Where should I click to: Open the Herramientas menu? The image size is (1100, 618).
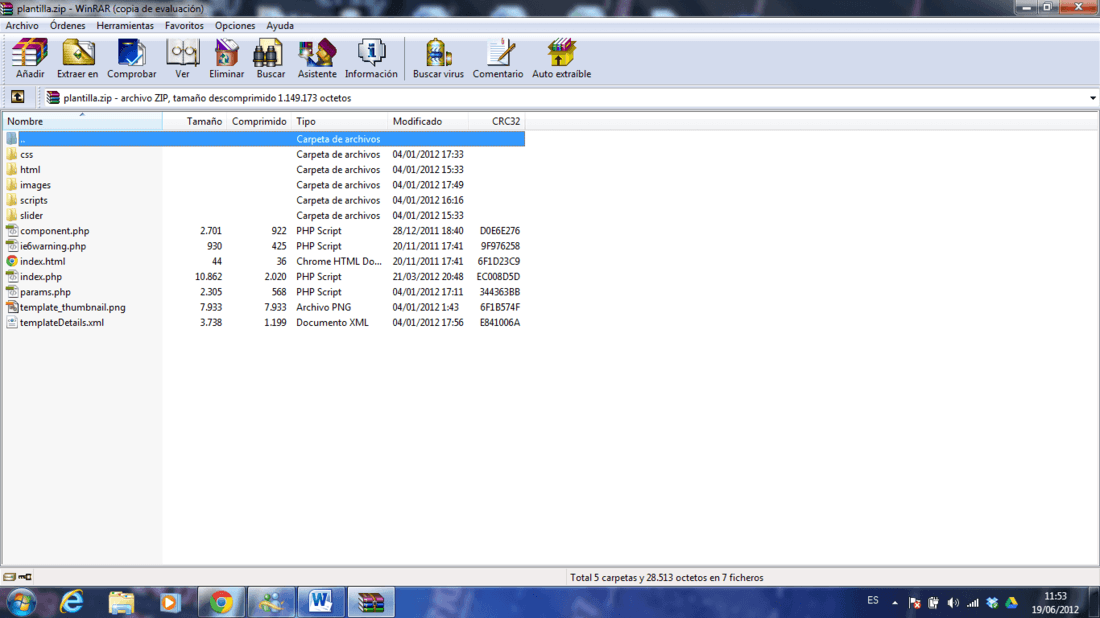[x=125, y=25]
